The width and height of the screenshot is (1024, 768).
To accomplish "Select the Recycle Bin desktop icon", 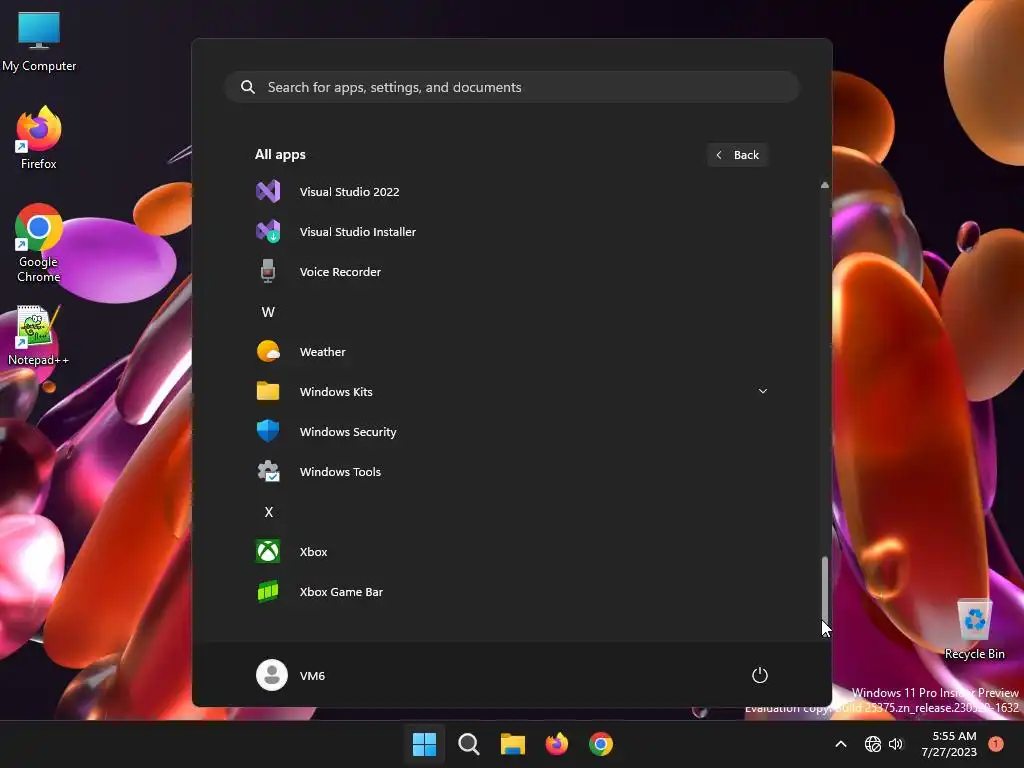I will pyautogui.click(x=974, y=629).
